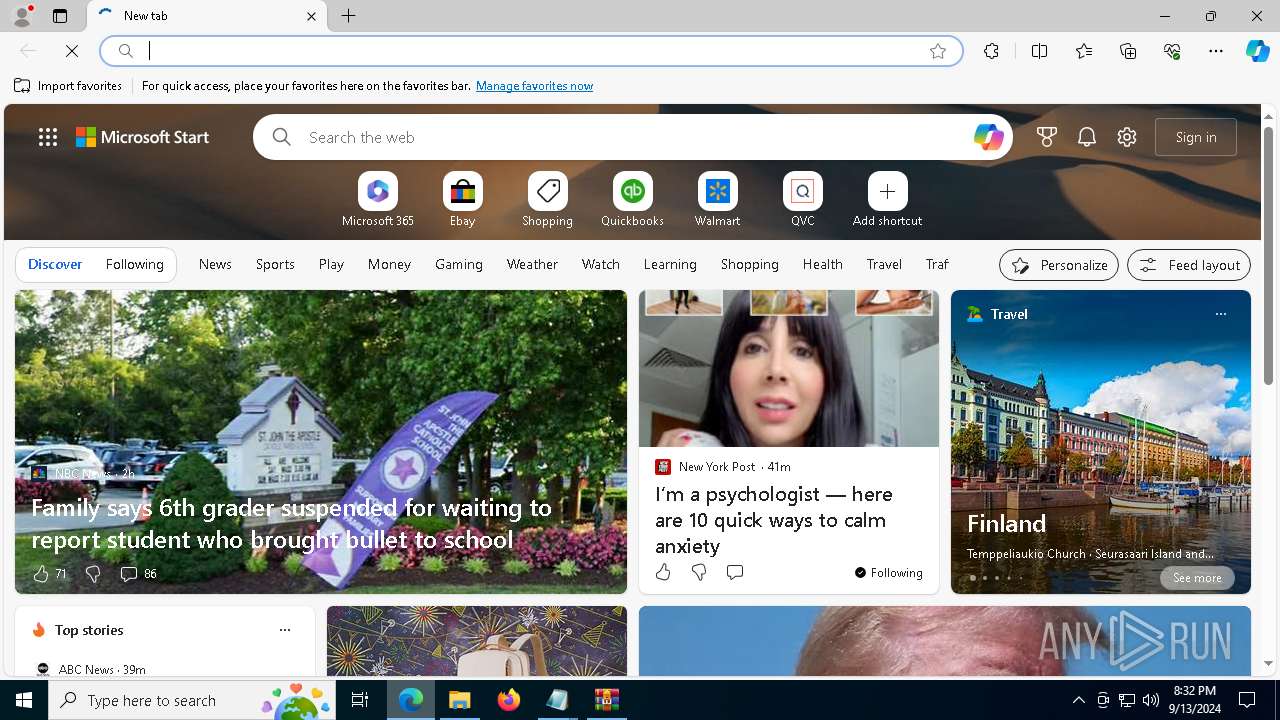Show hidden system tray icons
The height and width of the screenshot is (720, 1280).
pos(1078,700)
